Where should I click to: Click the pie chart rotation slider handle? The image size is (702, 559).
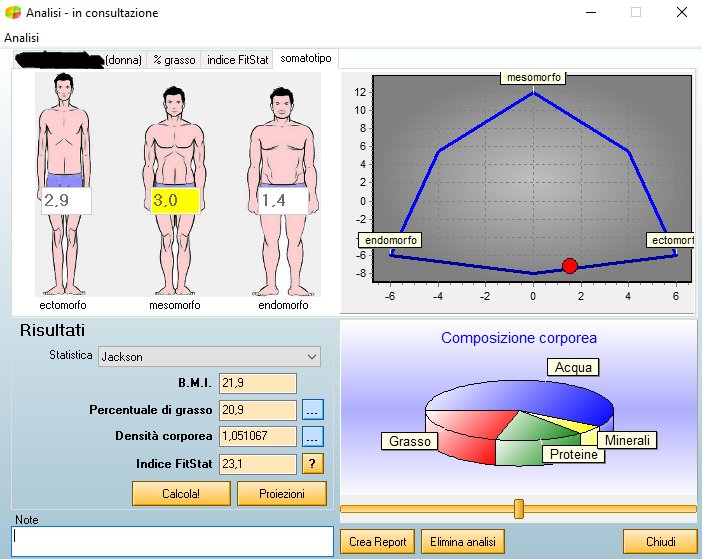pyautogui.click(x=518, y=509)
